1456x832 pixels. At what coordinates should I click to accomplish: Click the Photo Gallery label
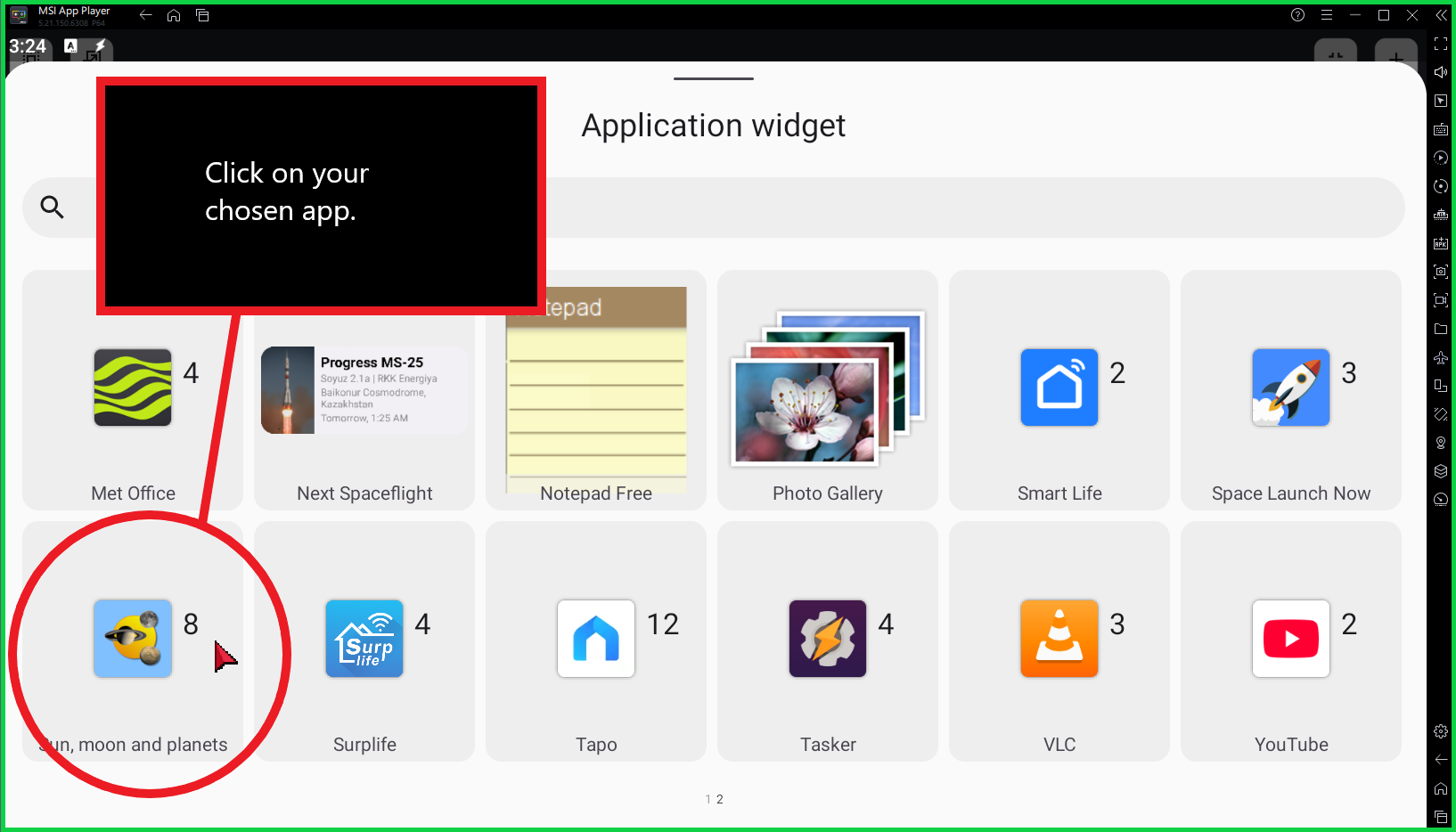(x=828, y=493)
